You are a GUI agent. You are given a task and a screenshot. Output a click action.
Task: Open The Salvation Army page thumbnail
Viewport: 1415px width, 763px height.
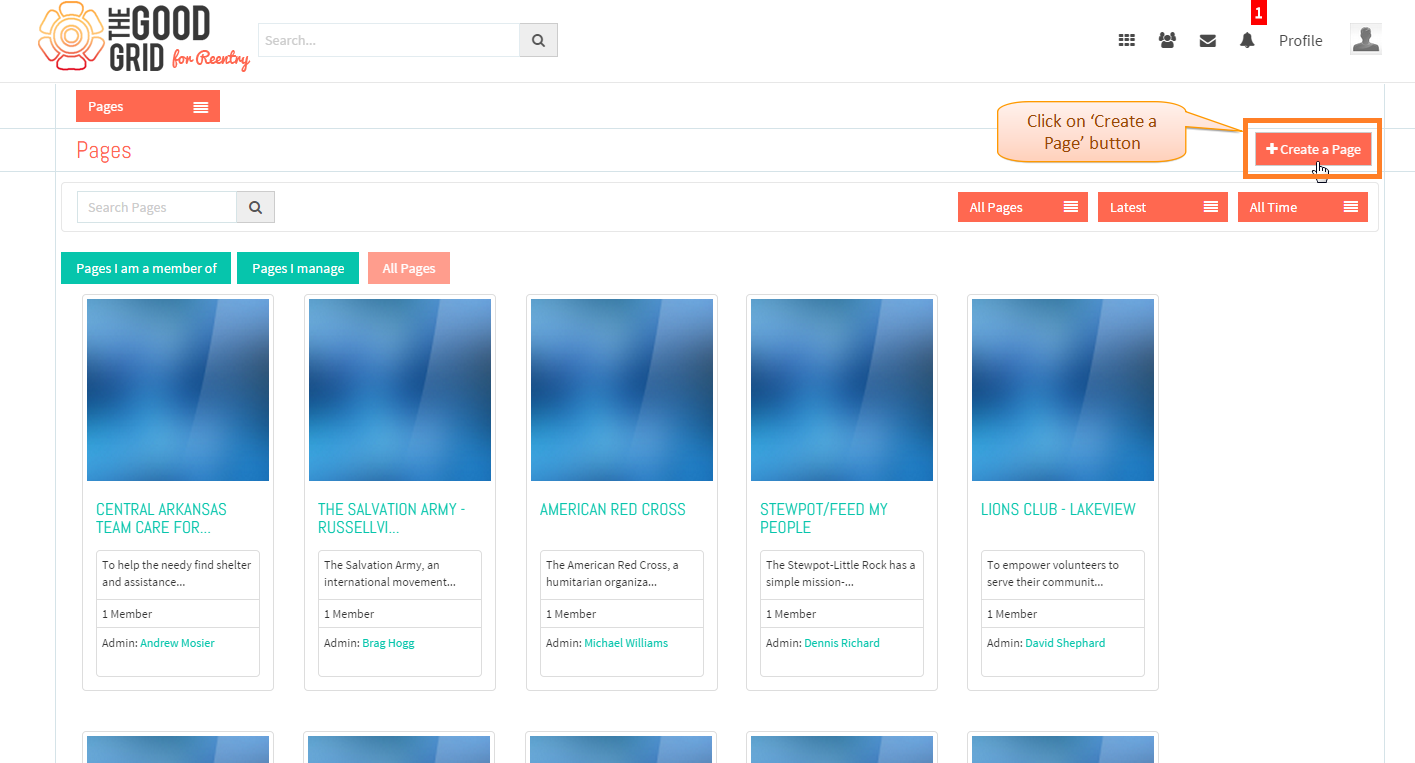pyautogui.click(x=400, y=390)
